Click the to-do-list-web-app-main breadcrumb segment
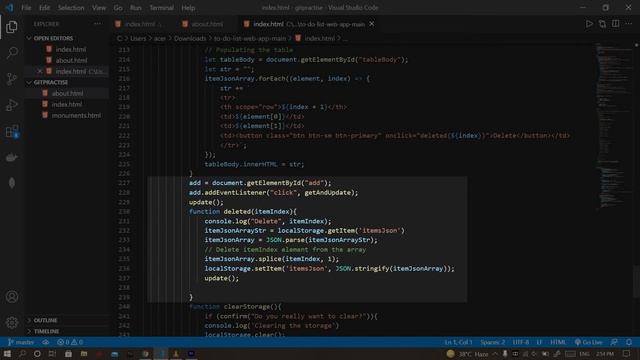Screen dimensions: 640x360 [250, 38]
